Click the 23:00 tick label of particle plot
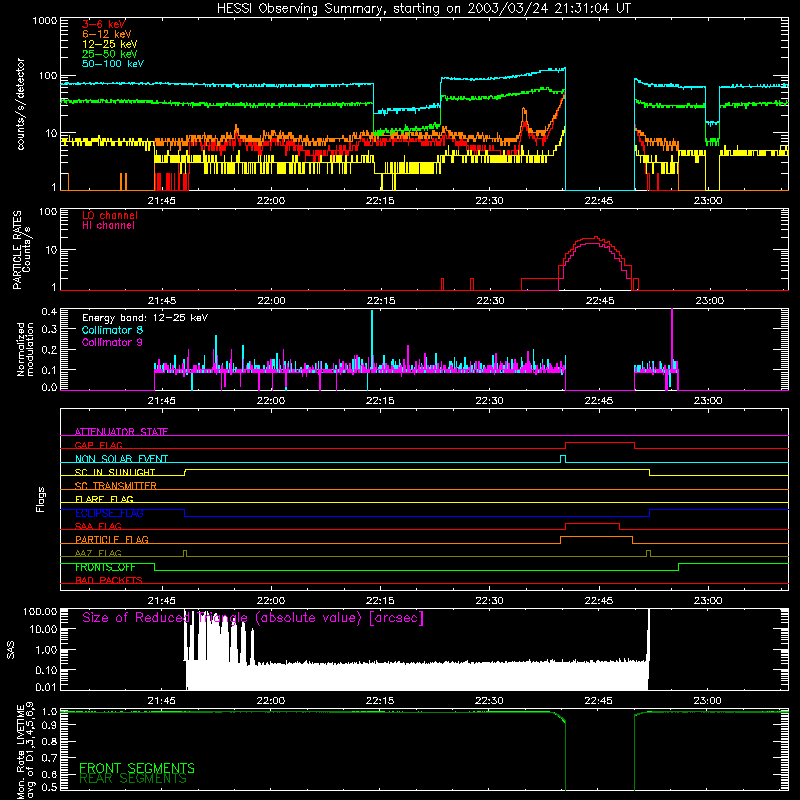Screen dimensions: 800x800 [x=709, y=301]
